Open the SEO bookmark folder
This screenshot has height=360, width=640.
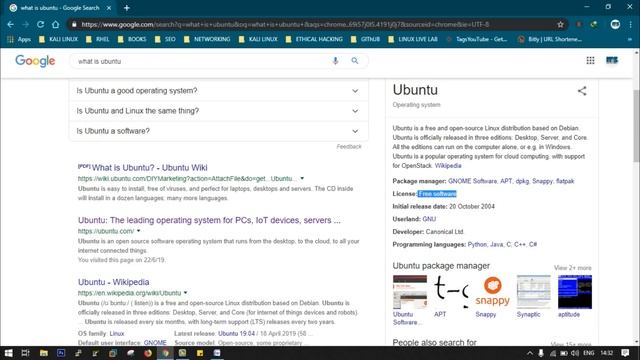(x=165, y=39)
